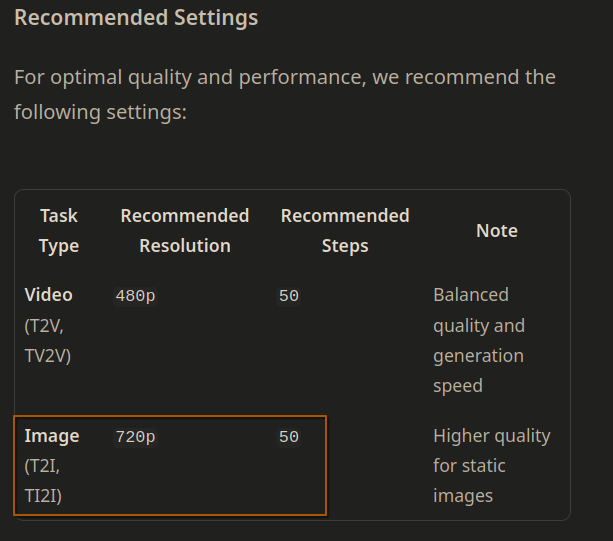The width and height of the screenshot is (613, 541).
Task: Click the TV2V text under Video
Action: [48, 356]
